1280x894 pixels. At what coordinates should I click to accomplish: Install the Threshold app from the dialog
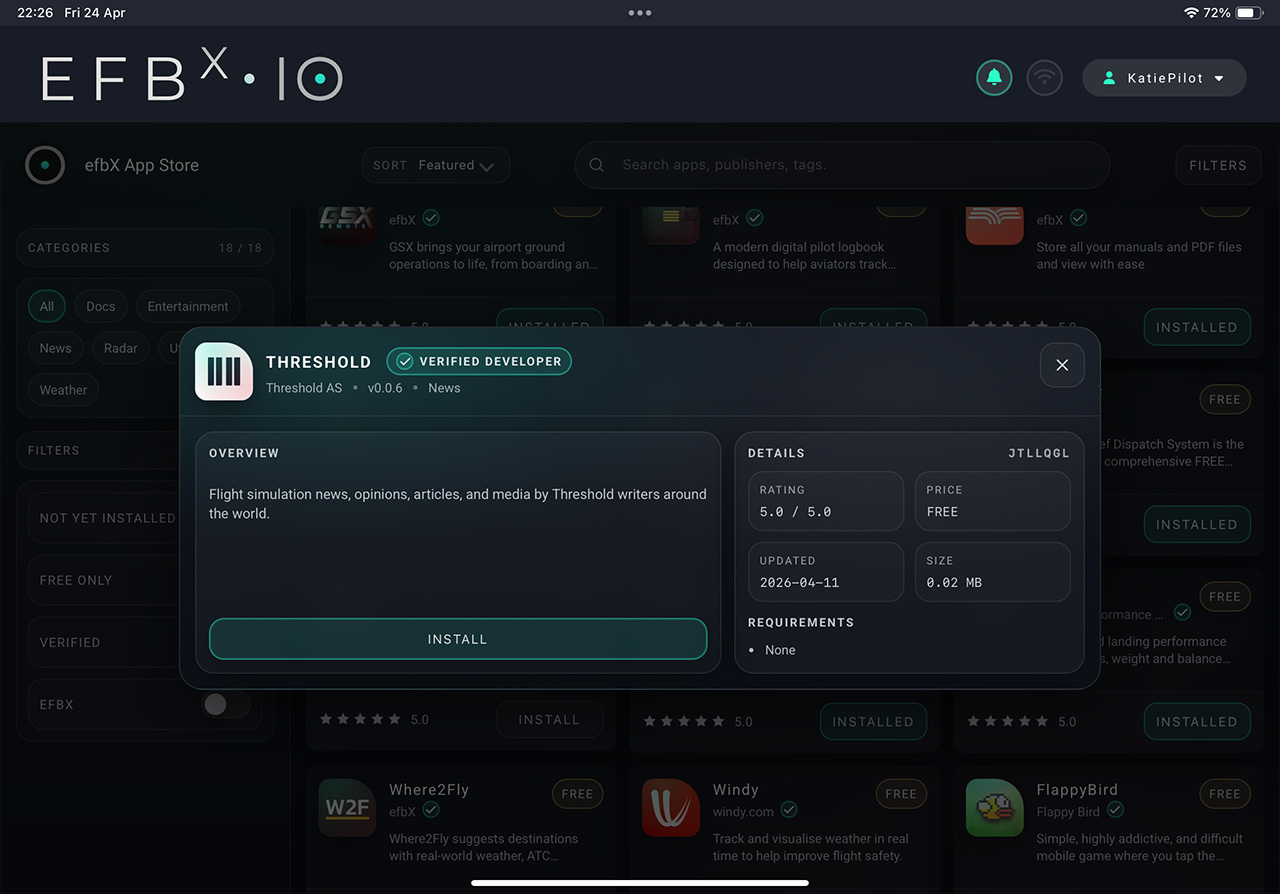point(458,639)
